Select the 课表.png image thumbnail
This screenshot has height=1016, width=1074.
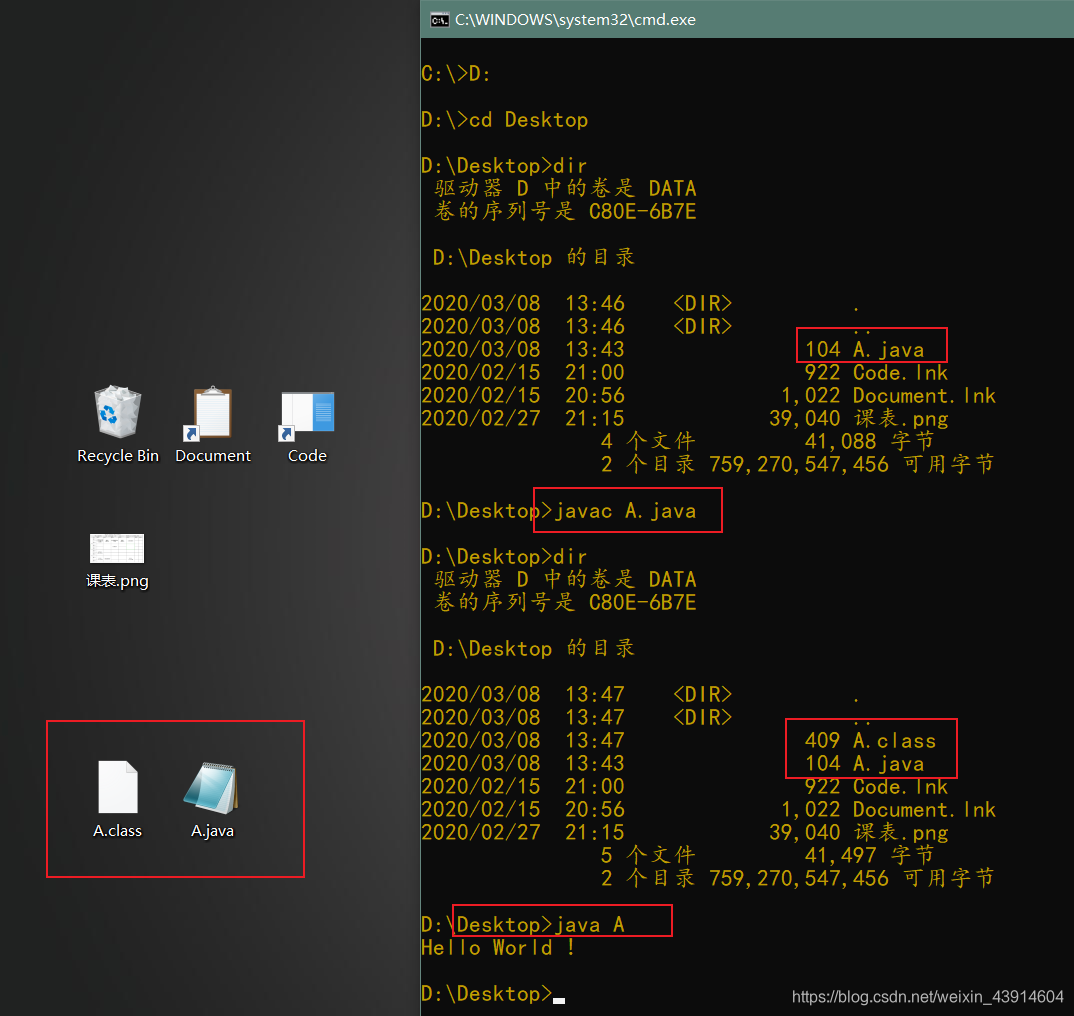tap(117, 548)
